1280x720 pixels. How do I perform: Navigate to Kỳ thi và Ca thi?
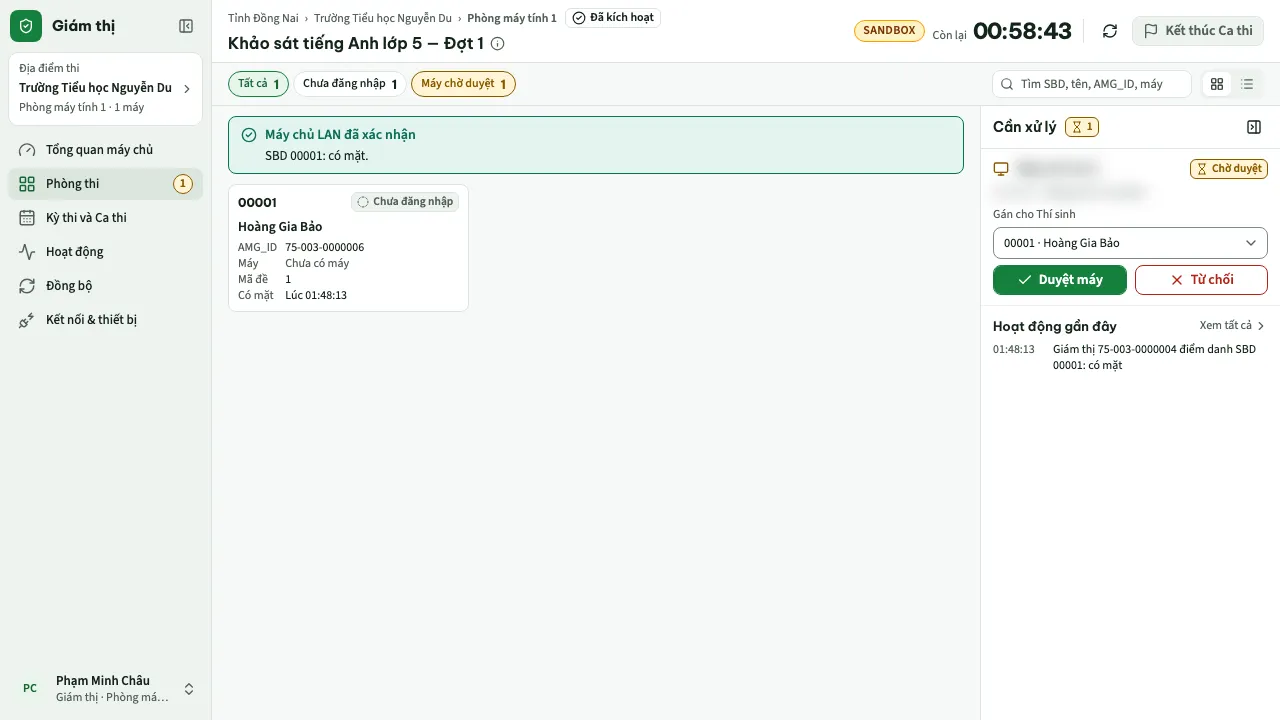(x=106, y=218)
